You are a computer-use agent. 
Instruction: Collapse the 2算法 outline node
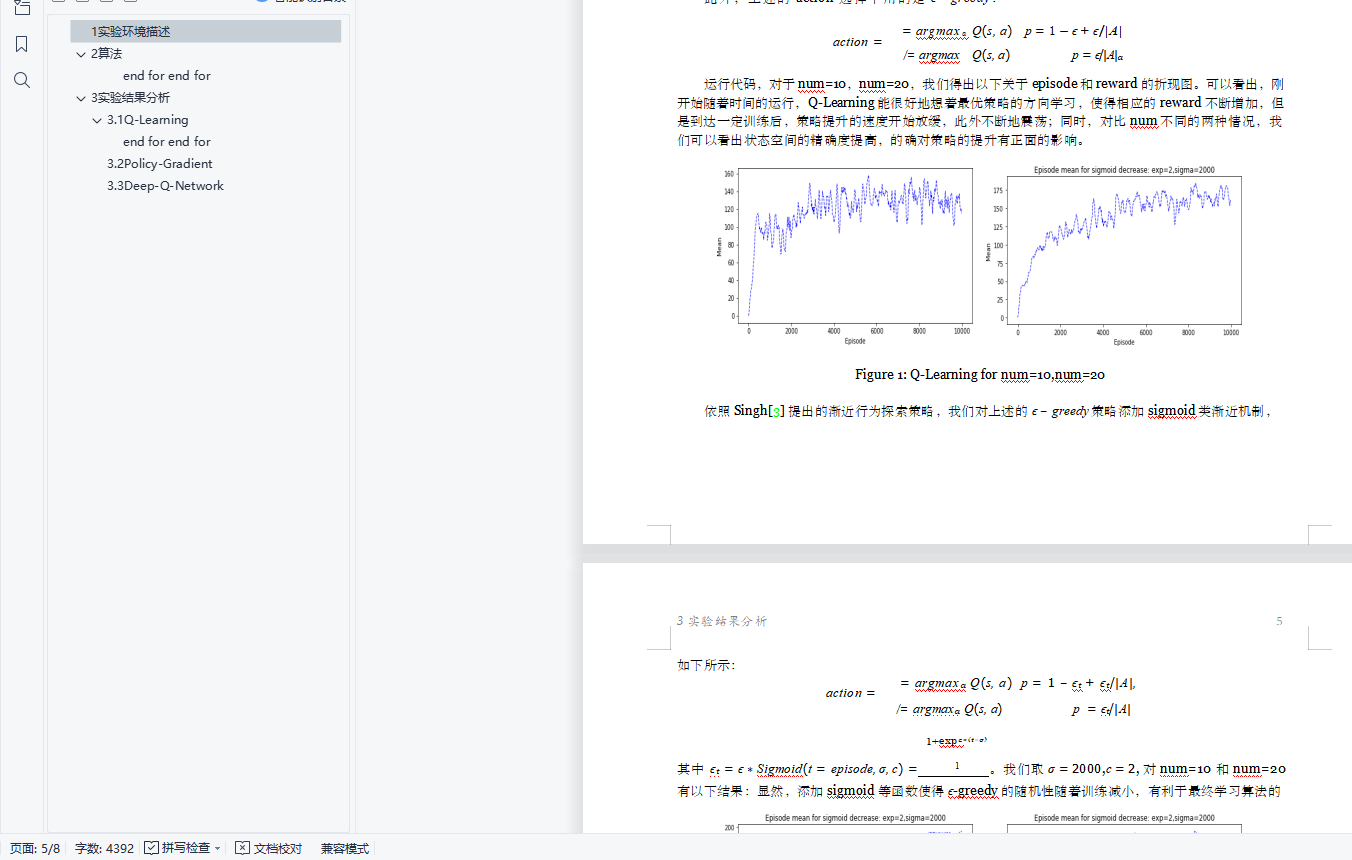81,54
